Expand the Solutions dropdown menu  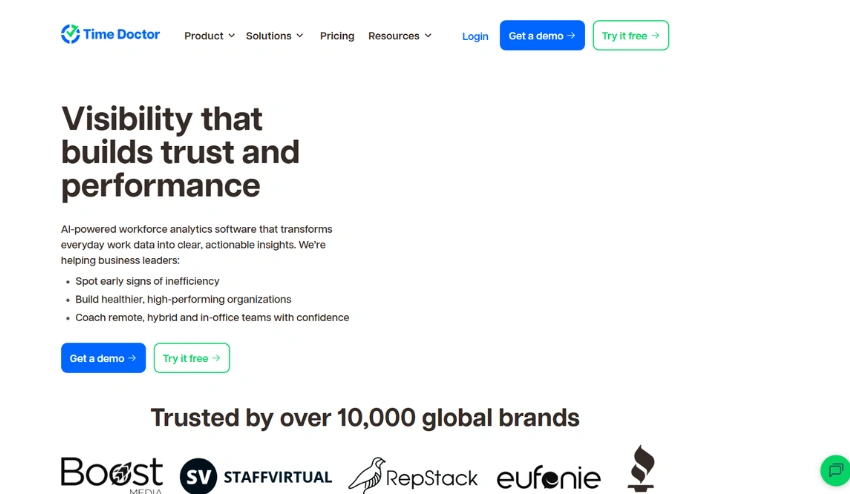point(274,36)
